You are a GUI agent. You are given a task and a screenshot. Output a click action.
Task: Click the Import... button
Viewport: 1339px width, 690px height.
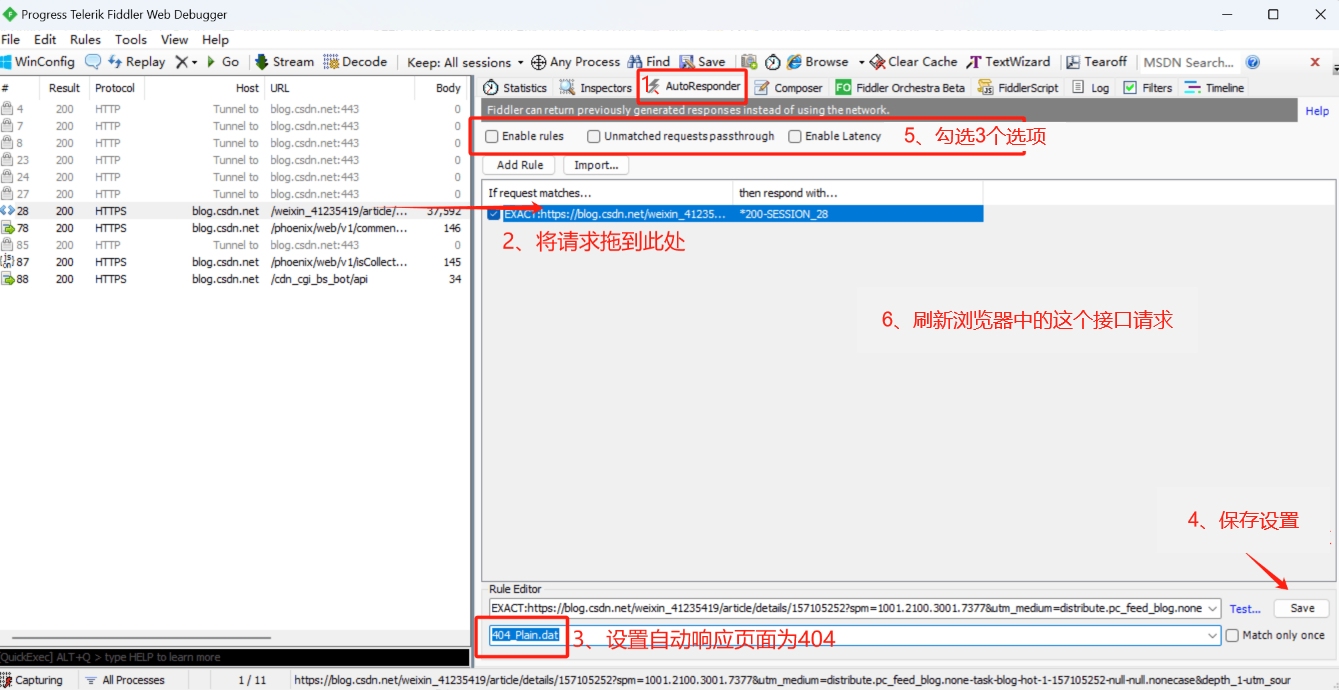pyautogui.click(x=596, y=165)
